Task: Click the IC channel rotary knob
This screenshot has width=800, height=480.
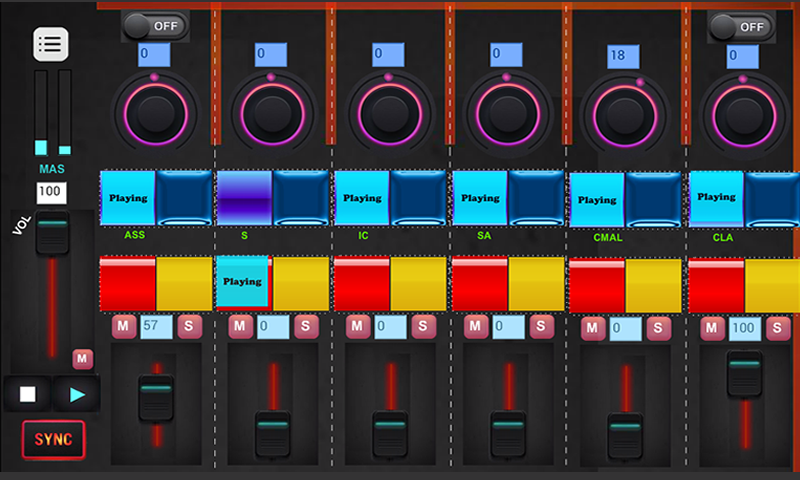Action: [390, 114]
